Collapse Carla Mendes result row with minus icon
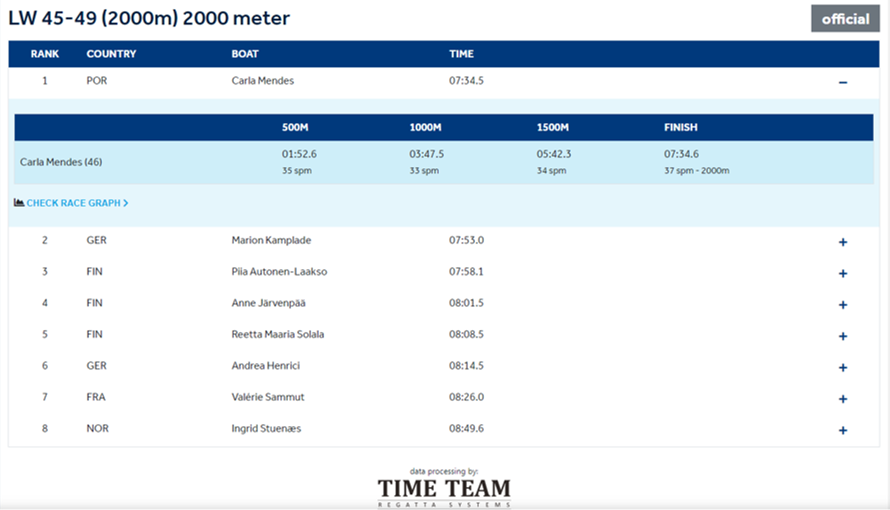 tap(842, 82)
